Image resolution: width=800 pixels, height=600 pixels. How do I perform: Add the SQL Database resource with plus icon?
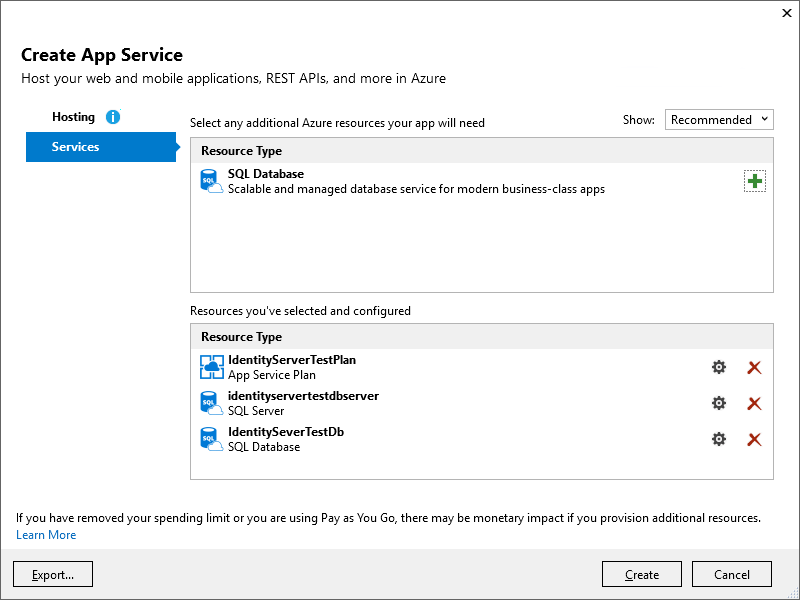click(x=755, y=181)
